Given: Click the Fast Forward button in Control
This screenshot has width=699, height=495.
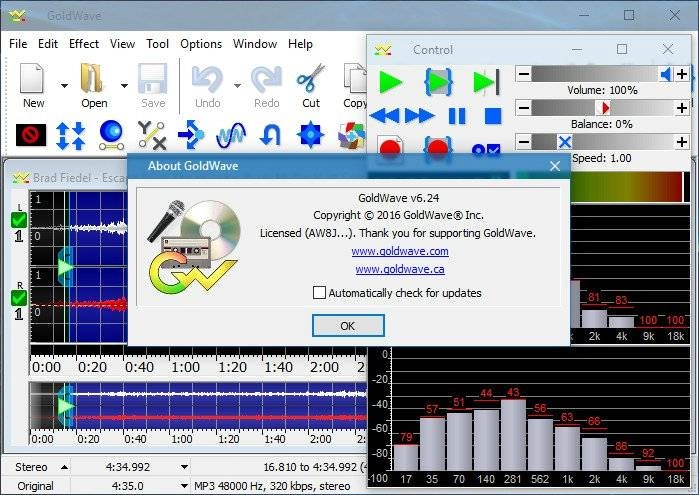Looking at the screenshot, I should 419,116.
